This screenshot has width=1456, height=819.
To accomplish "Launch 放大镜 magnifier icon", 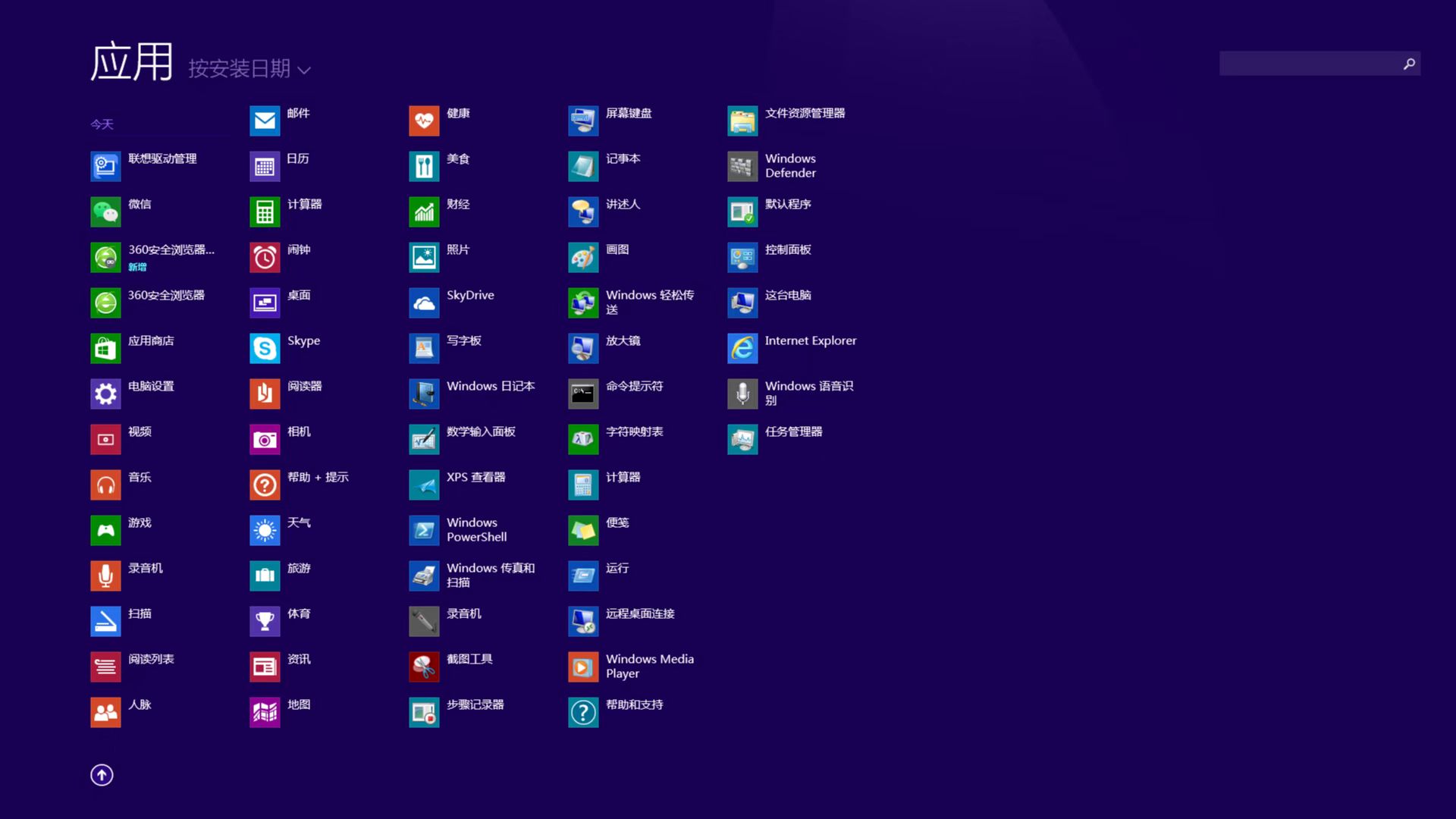I will 583,348.
